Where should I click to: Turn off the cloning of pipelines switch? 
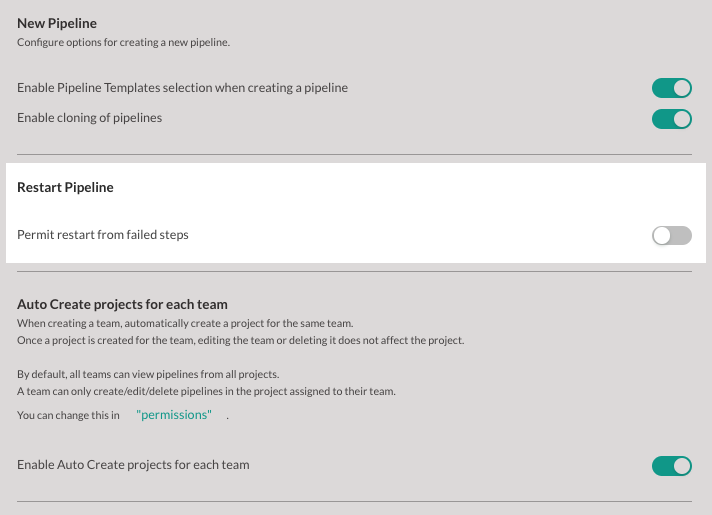click(x=671, y=118)
